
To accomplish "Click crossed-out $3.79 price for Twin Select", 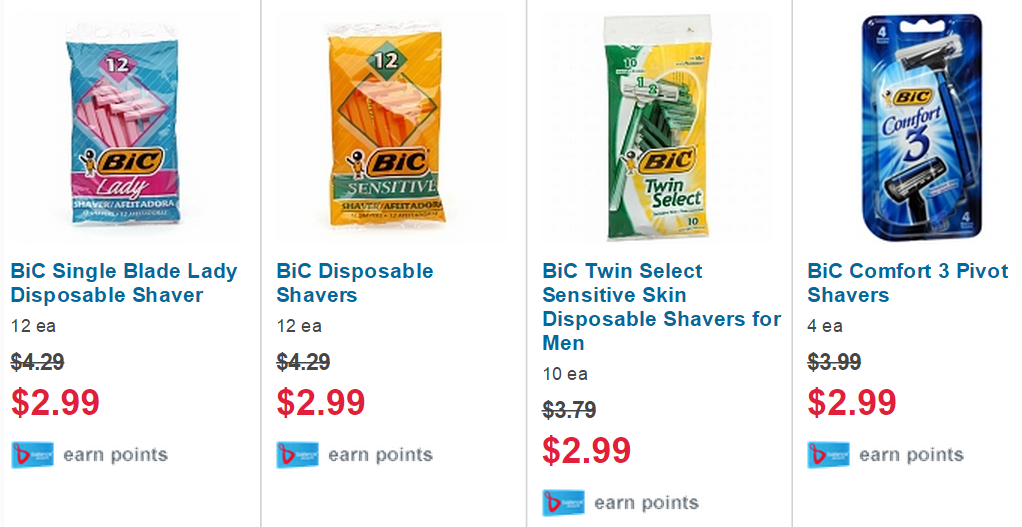I will [x=569, y=410].
